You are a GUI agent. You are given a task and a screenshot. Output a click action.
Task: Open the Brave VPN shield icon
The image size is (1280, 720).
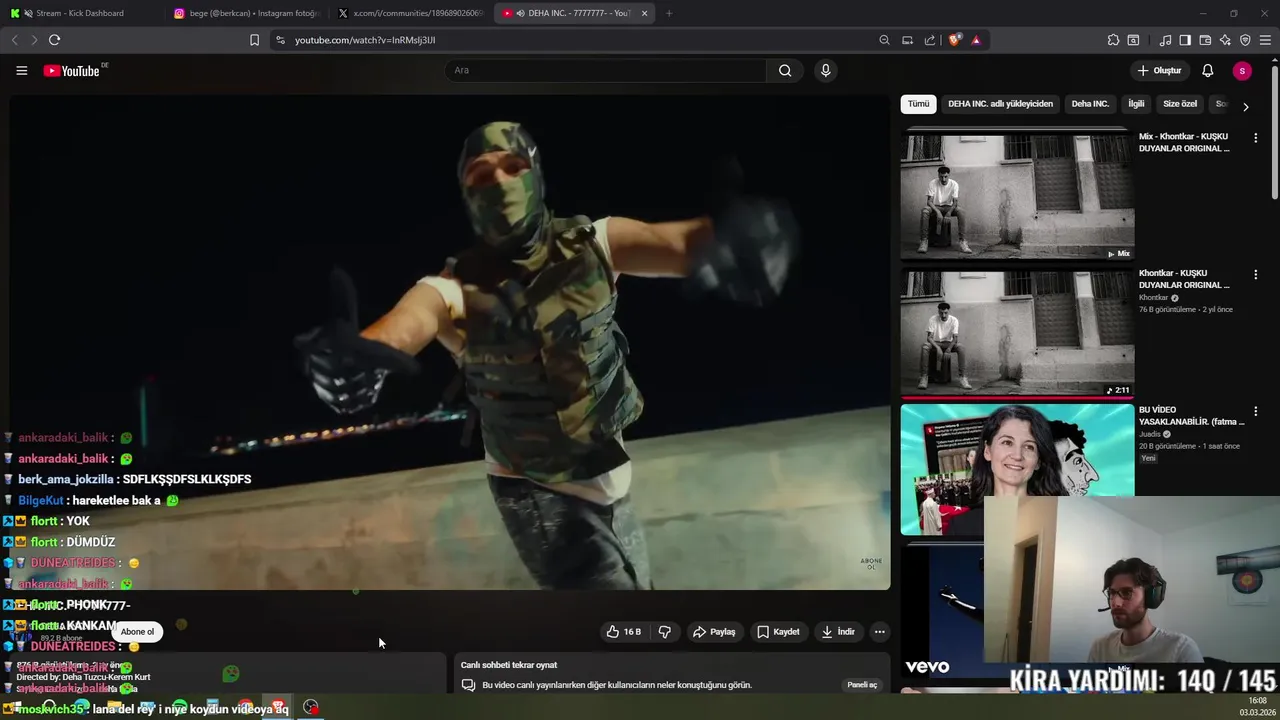click(x=1245, y=40)
